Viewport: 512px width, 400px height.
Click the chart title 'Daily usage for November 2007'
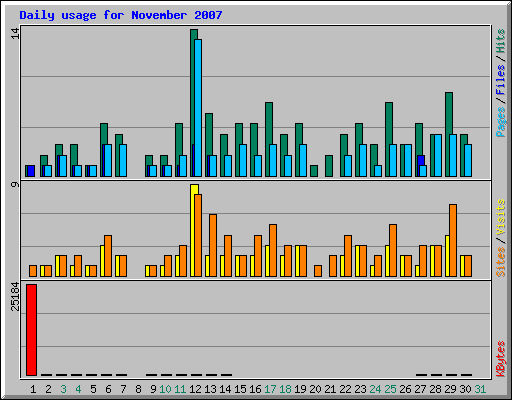pos(121,15)
